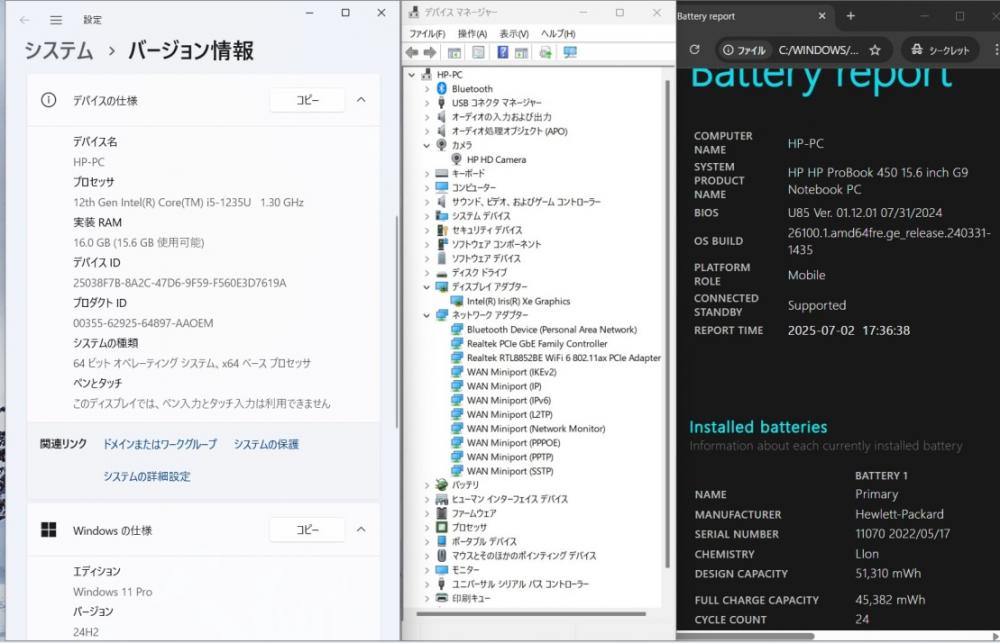This screenshot has height=643, width=1000.
Task: Open a new browser tab with plus button
Action: 850,16
